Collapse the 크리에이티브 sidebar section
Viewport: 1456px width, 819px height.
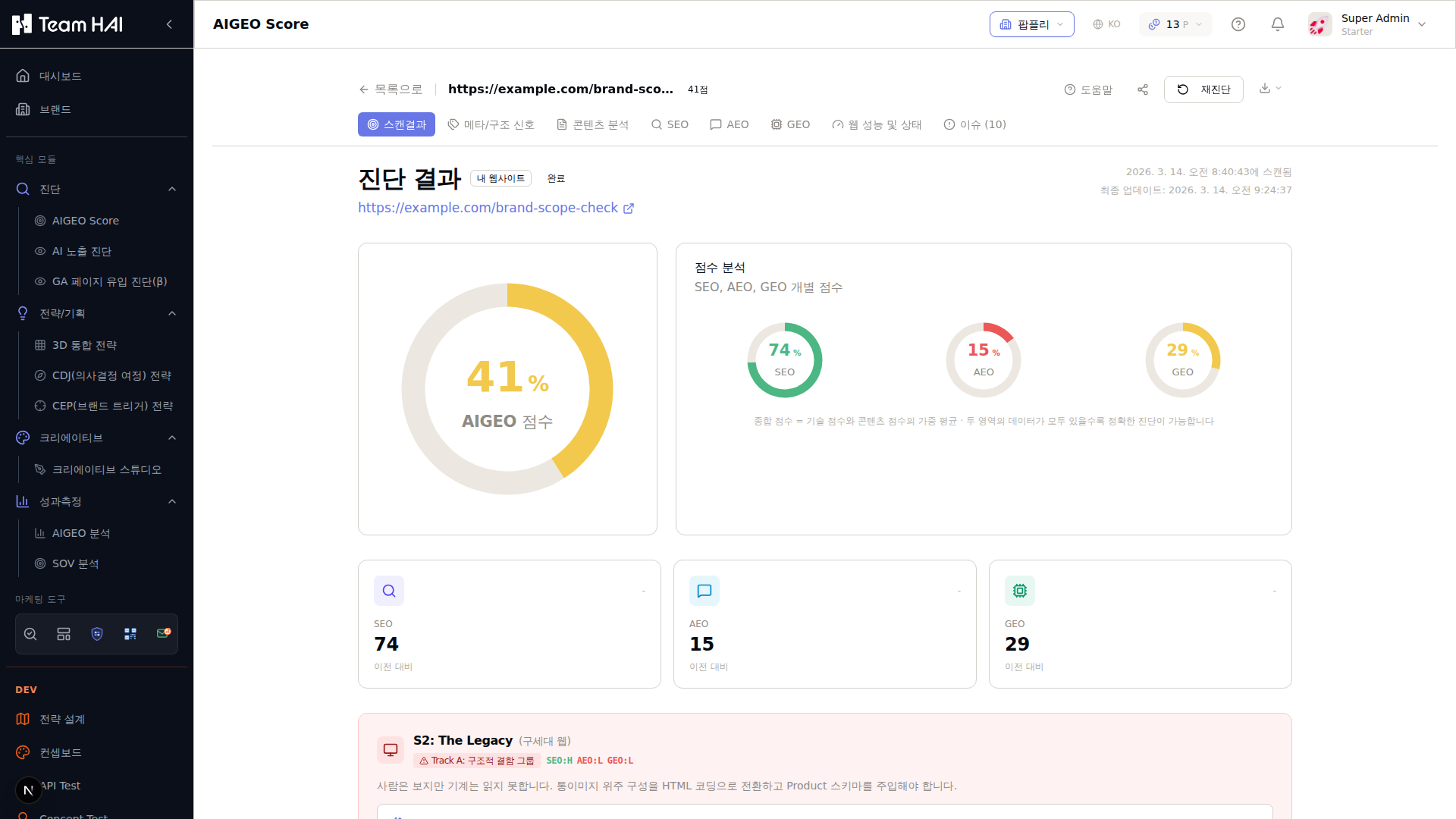coord(172,438)
